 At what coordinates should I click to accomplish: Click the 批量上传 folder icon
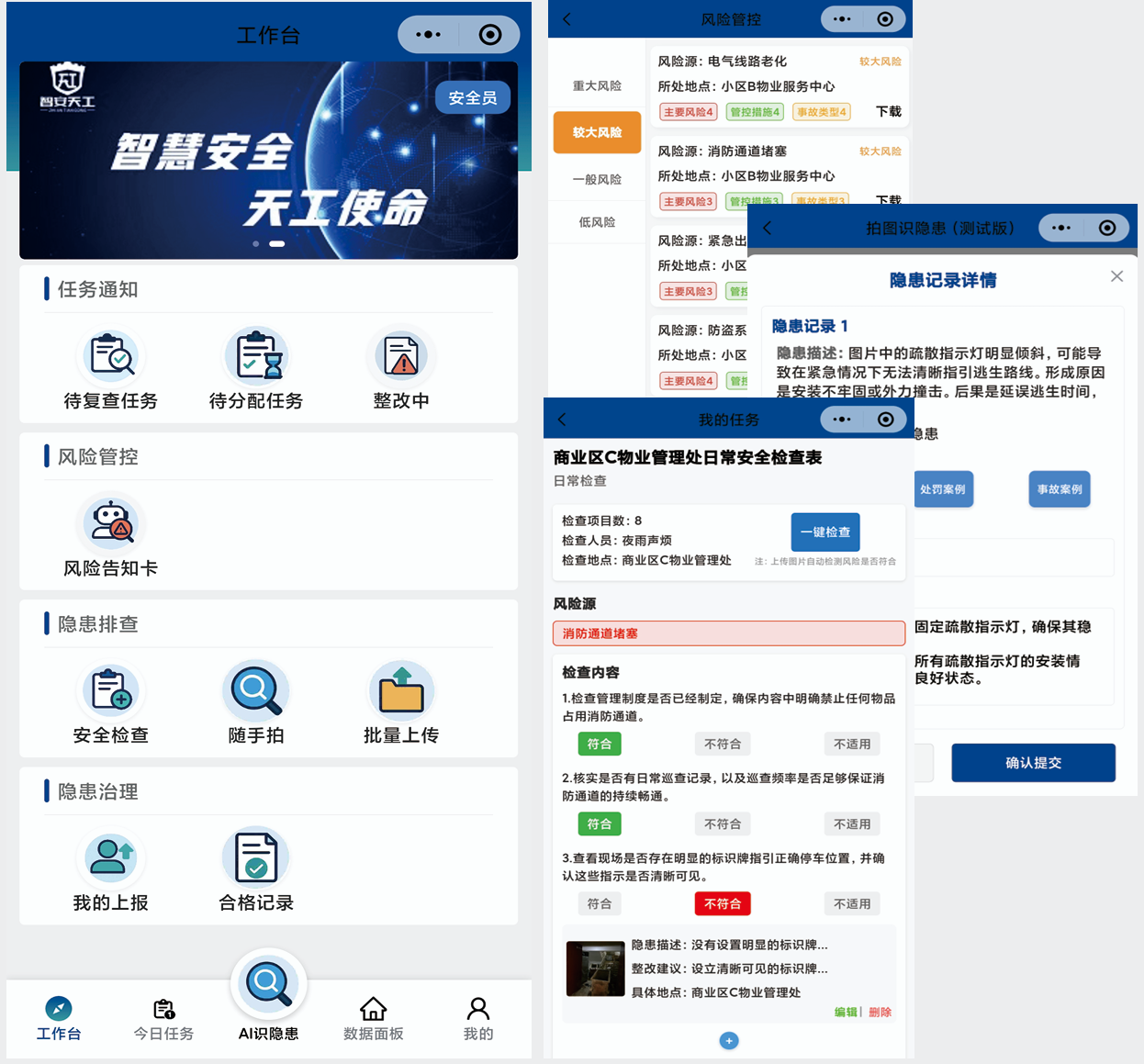click(401, 691)
